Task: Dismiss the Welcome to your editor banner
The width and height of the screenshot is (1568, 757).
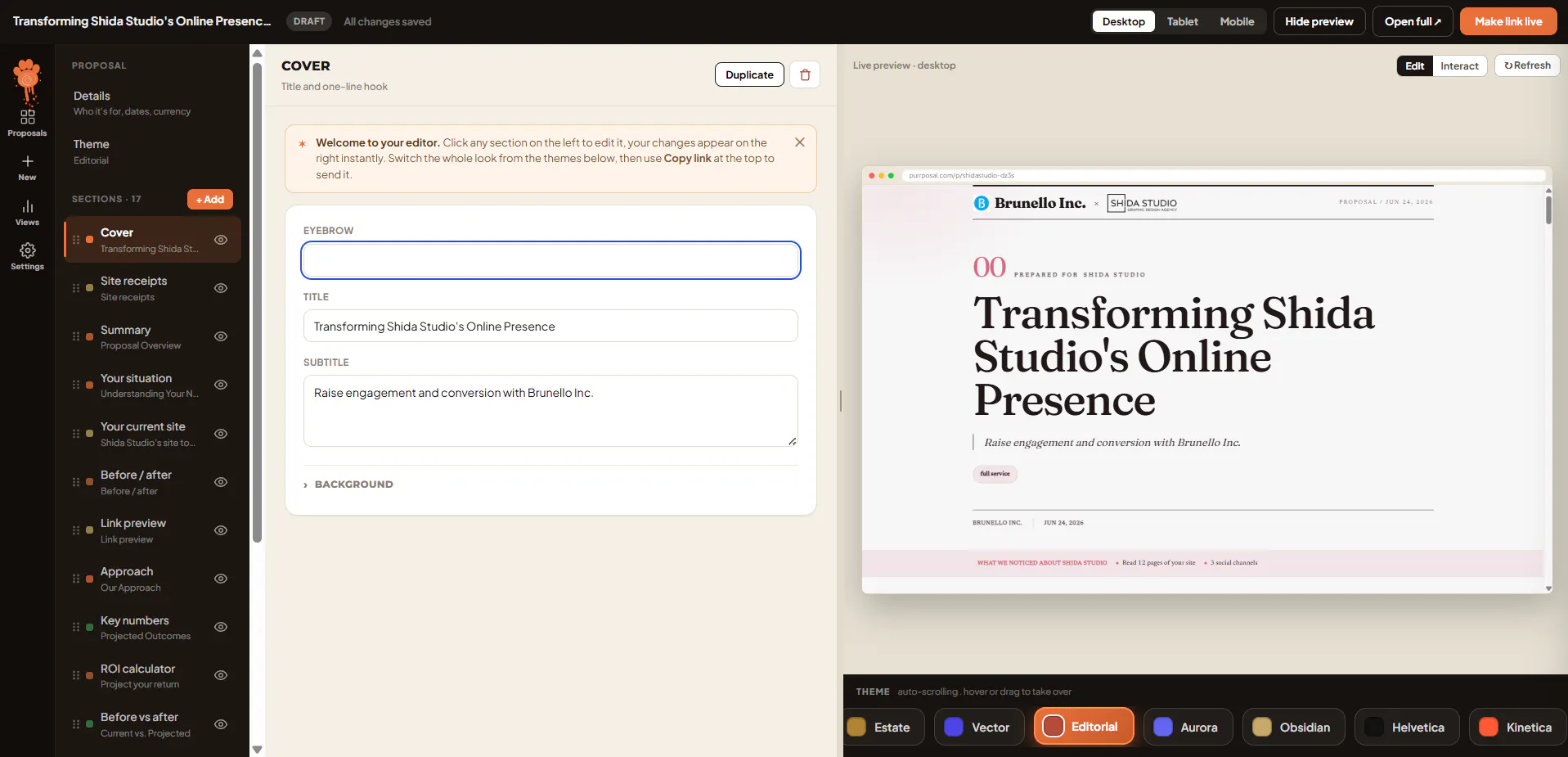Action: (800, 142)
